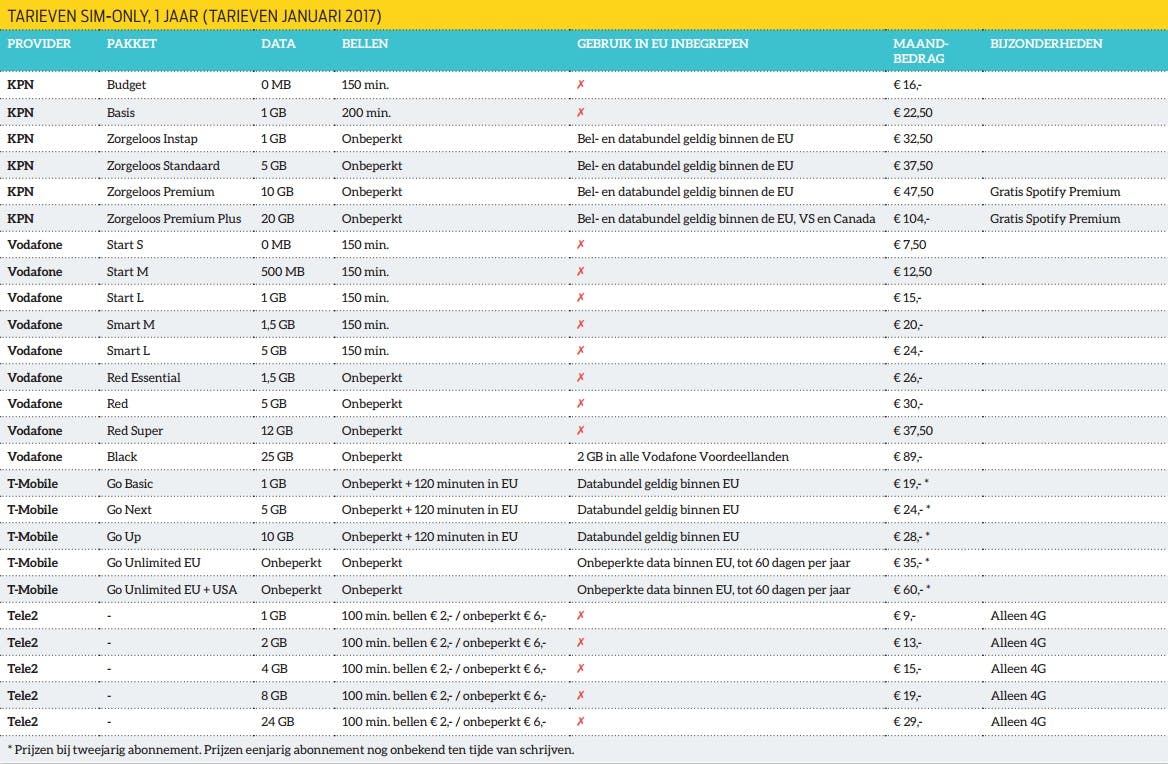Click the red cross in the Tele2 1 GB row
Screen dimensions: 1168x764
[x=580, y=616]
